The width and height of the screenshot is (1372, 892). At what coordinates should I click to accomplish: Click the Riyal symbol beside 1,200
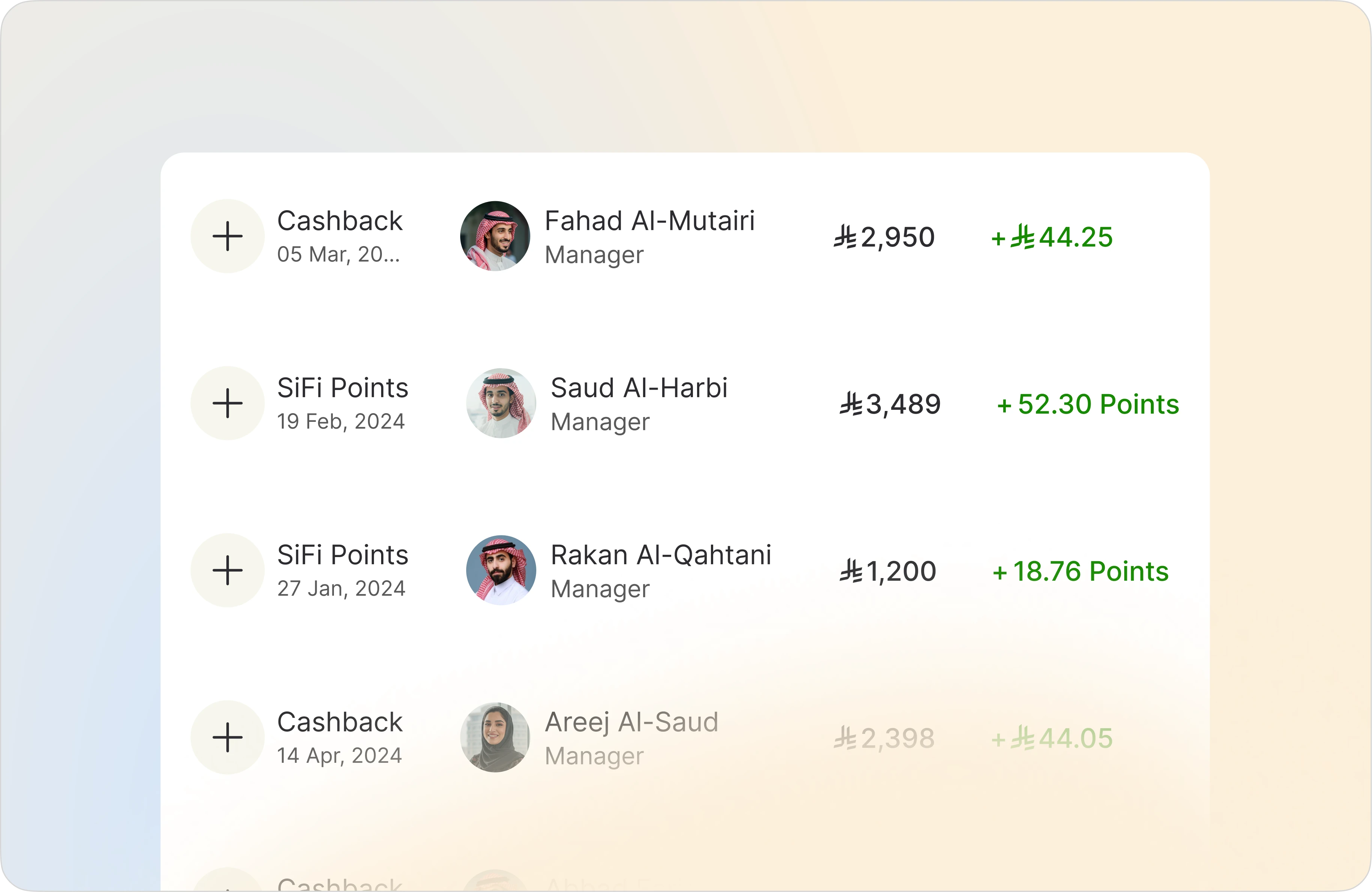851,571
